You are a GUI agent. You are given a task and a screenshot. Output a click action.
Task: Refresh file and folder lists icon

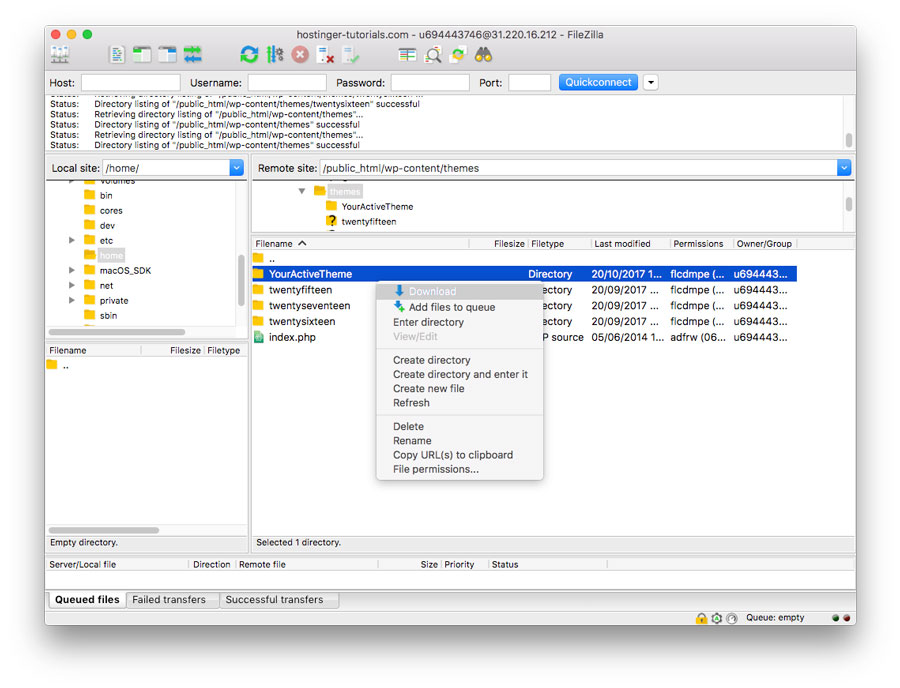click(249, 55)
